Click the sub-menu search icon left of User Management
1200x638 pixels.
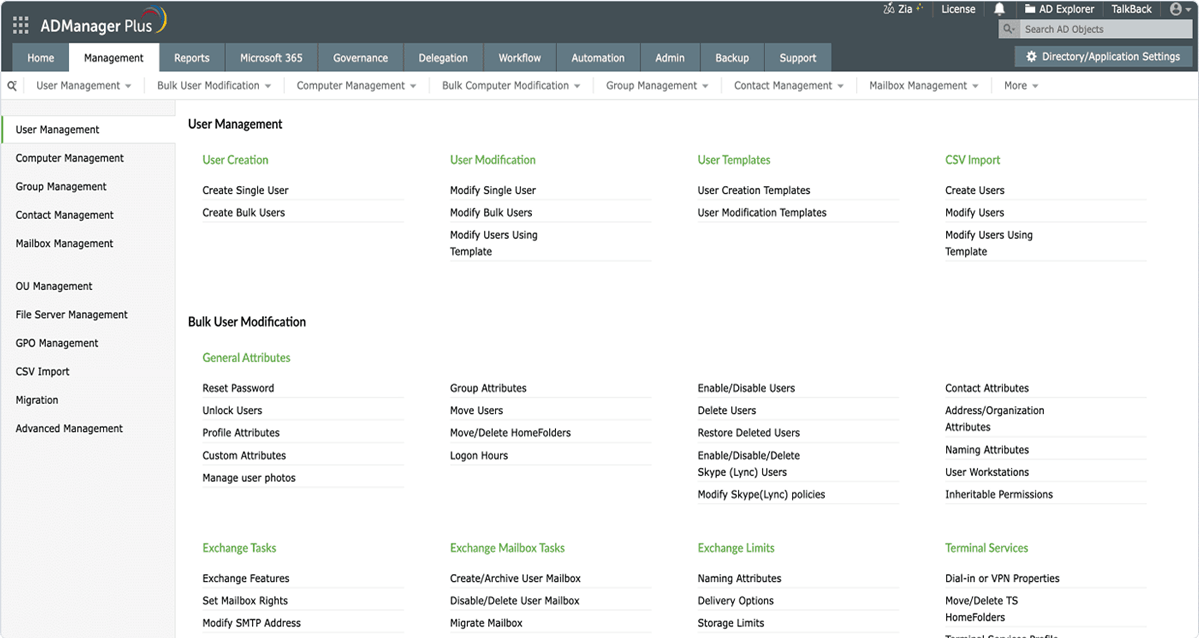[12, 86]
